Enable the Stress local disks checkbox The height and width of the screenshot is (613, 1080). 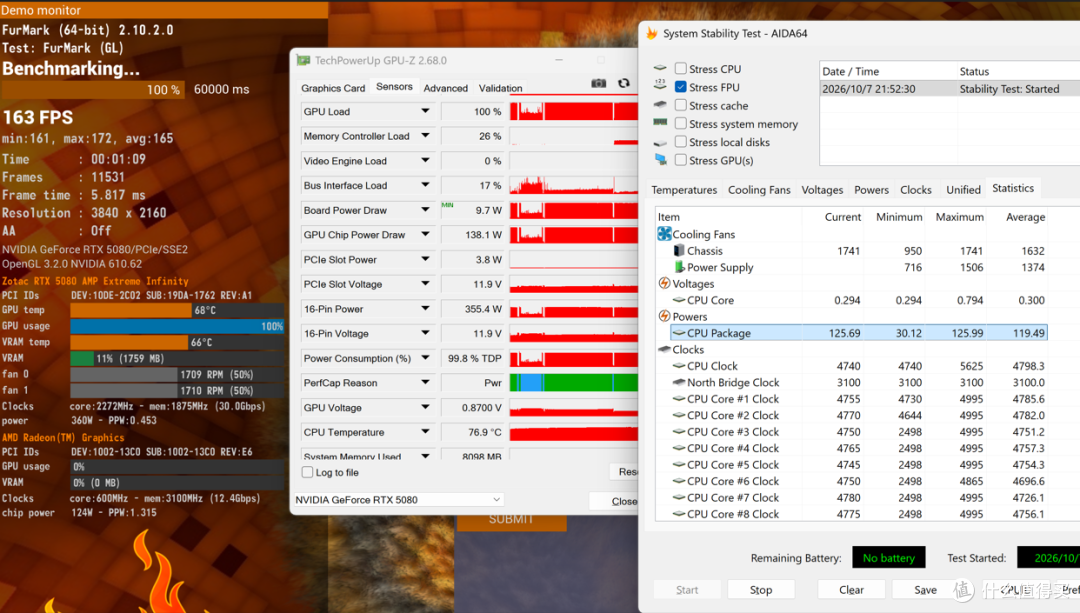[681, 142]
